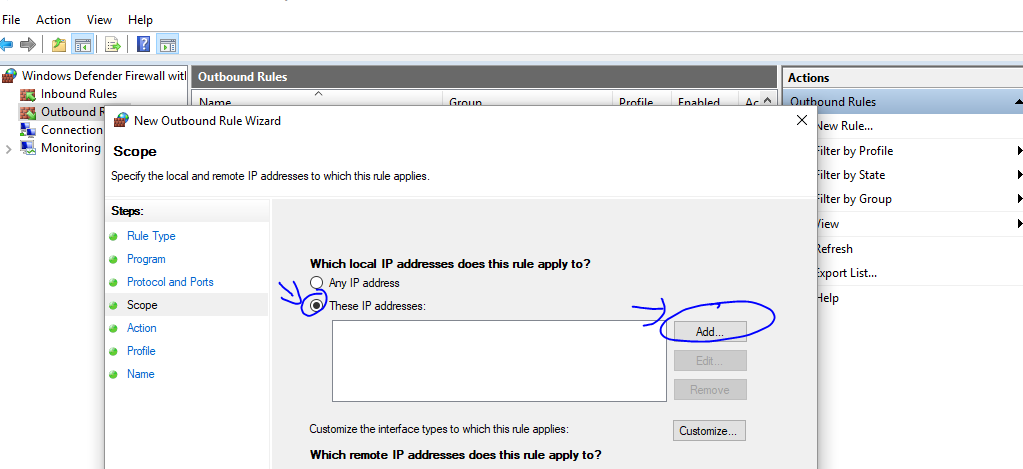
Task: Click the Windows Defender Firewall root node icon
Action: coord(10,76)
